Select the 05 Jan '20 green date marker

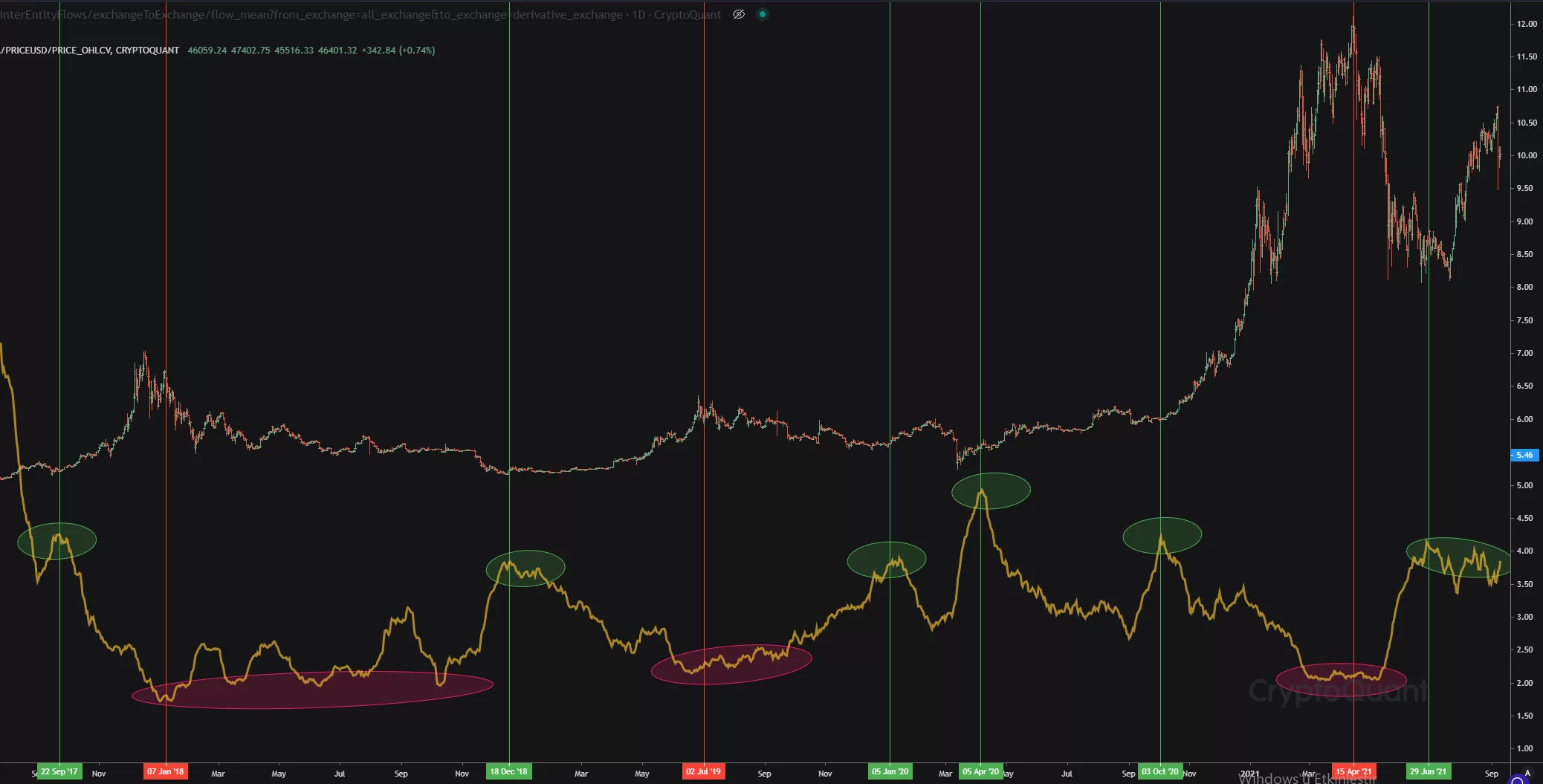(x=890, y=771)
